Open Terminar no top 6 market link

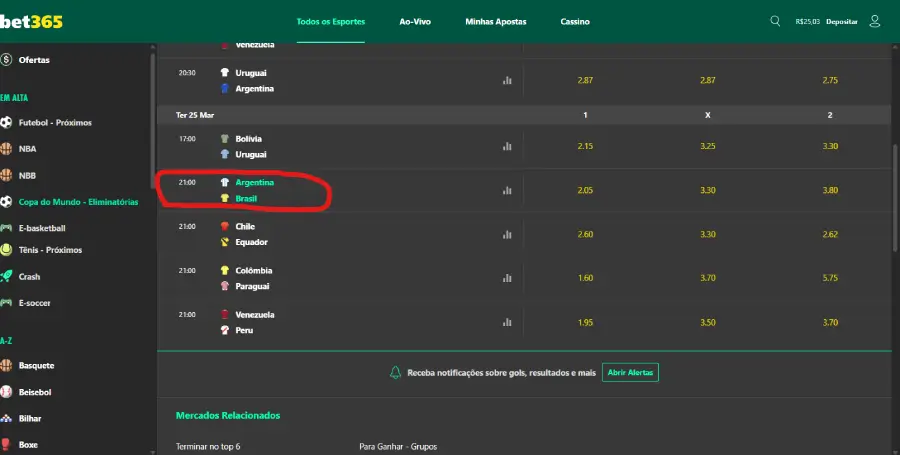(208, 446)
